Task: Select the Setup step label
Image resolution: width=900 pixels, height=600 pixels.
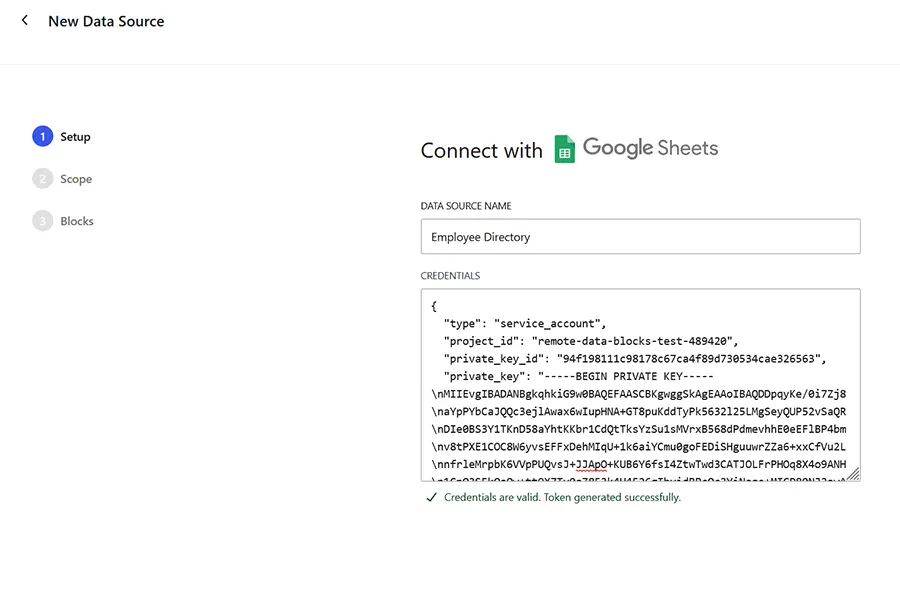Action: (76, 136)
